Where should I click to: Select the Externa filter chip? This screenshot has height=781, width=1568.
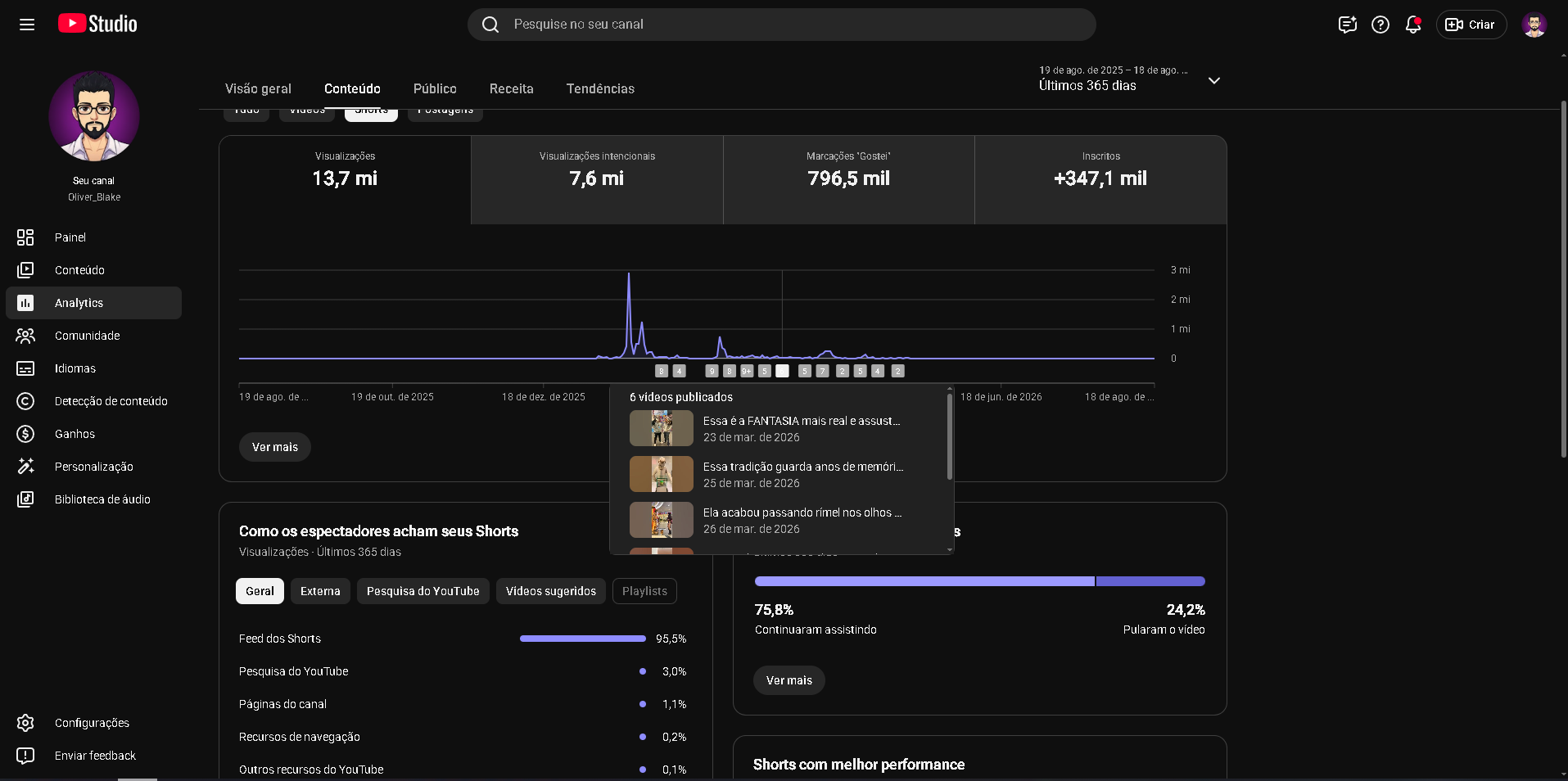(320, 591)
